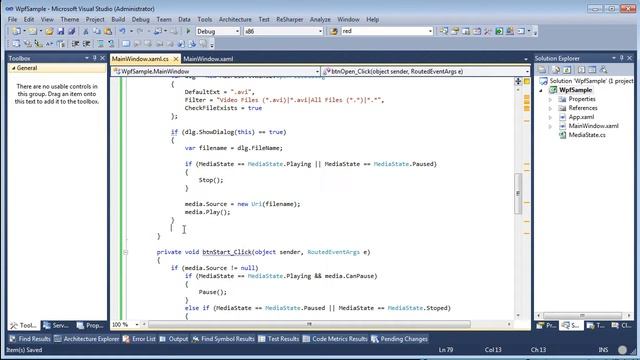Open the Code Metrics Results window
Viewport: 640px width, 360px height.
[335, 339]
